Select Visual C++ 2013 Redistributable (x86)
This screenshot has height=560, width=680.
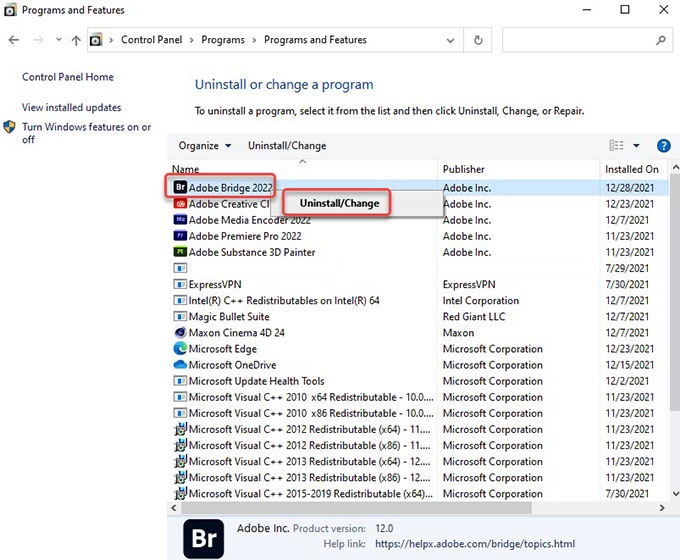click(310, 477)
